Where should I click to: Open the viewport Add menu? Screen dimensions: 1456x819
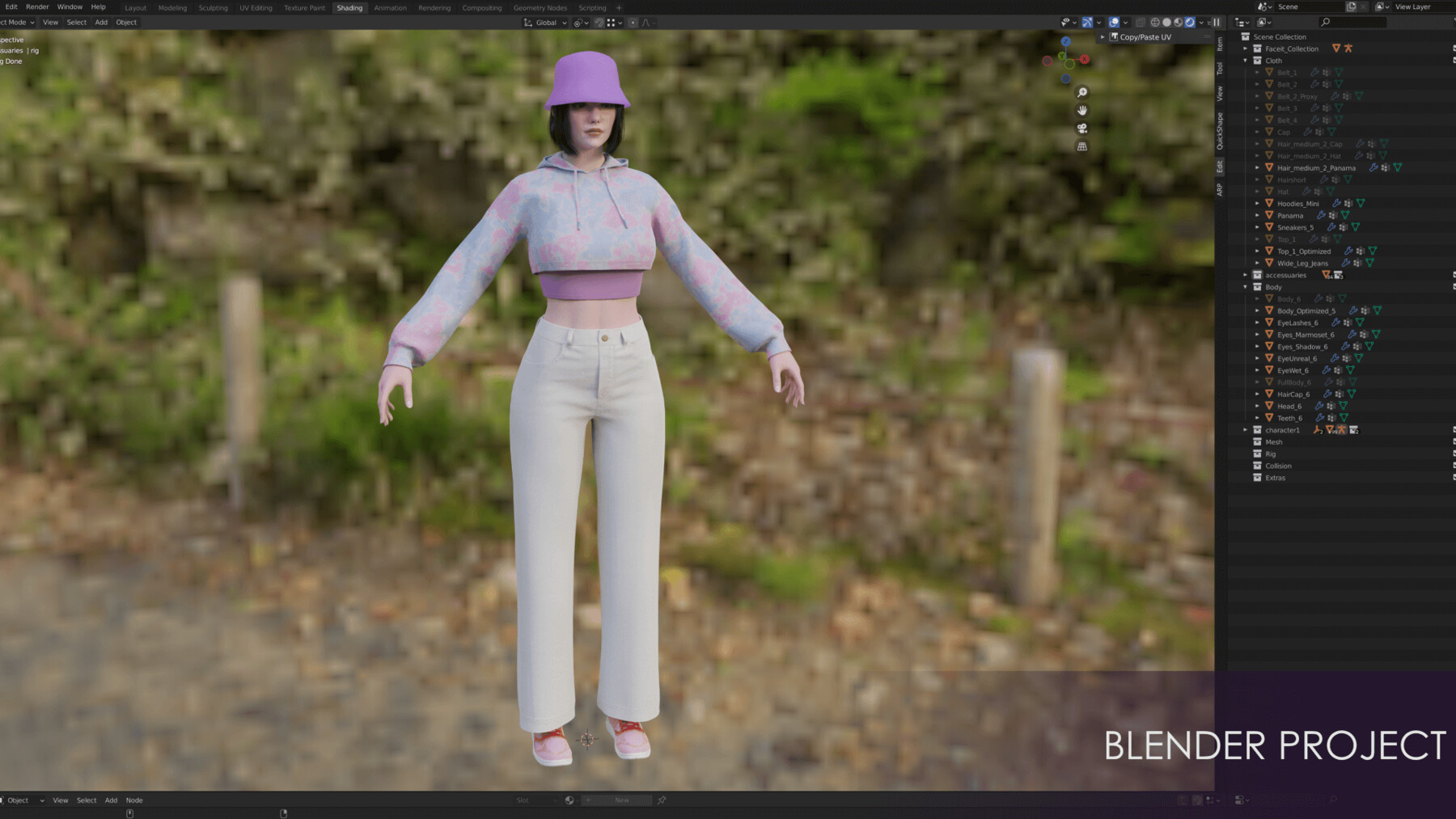pyautogui.click(x=101, y=23)
